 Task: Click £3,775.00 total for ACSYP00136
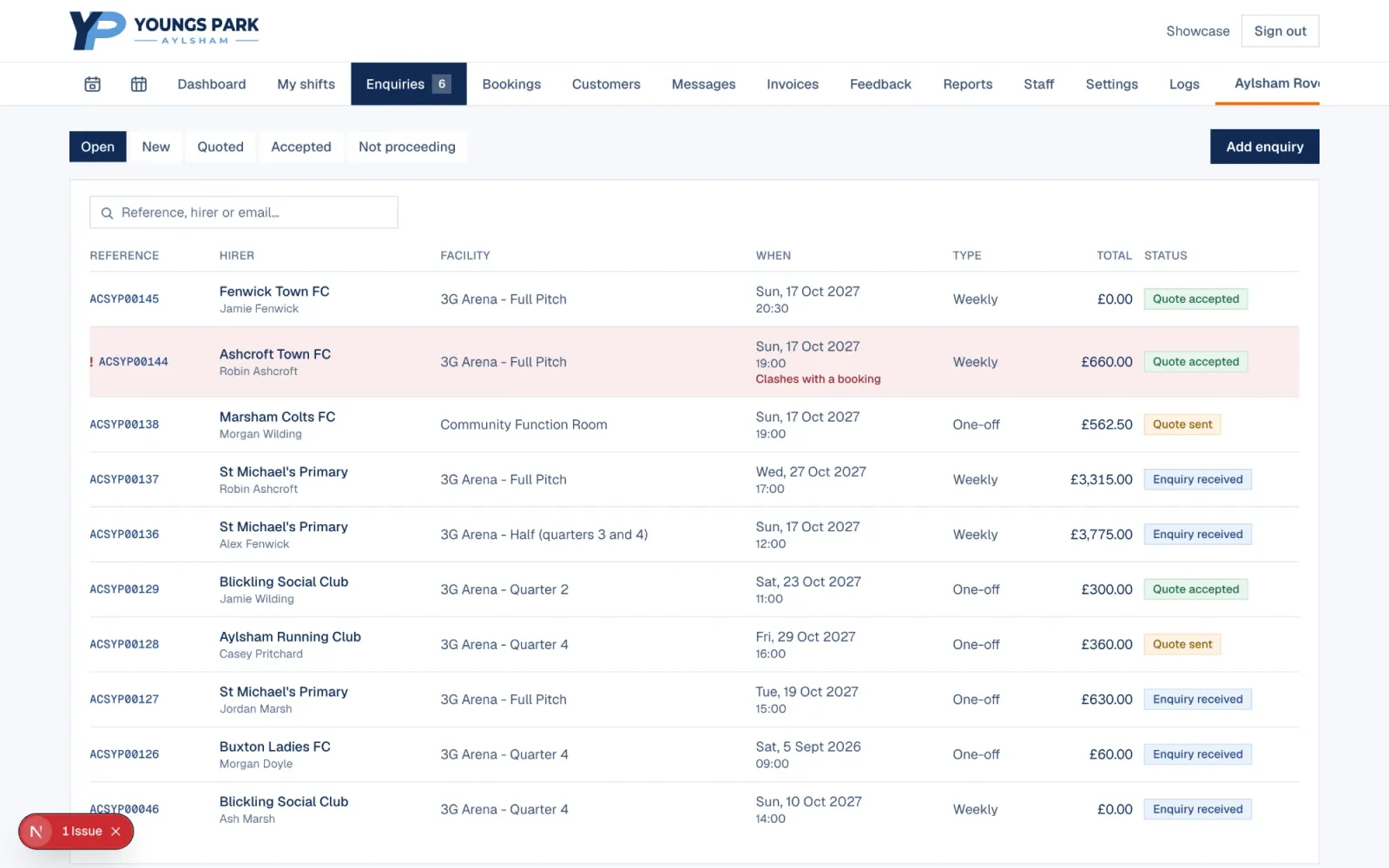tap(1101, 535)
